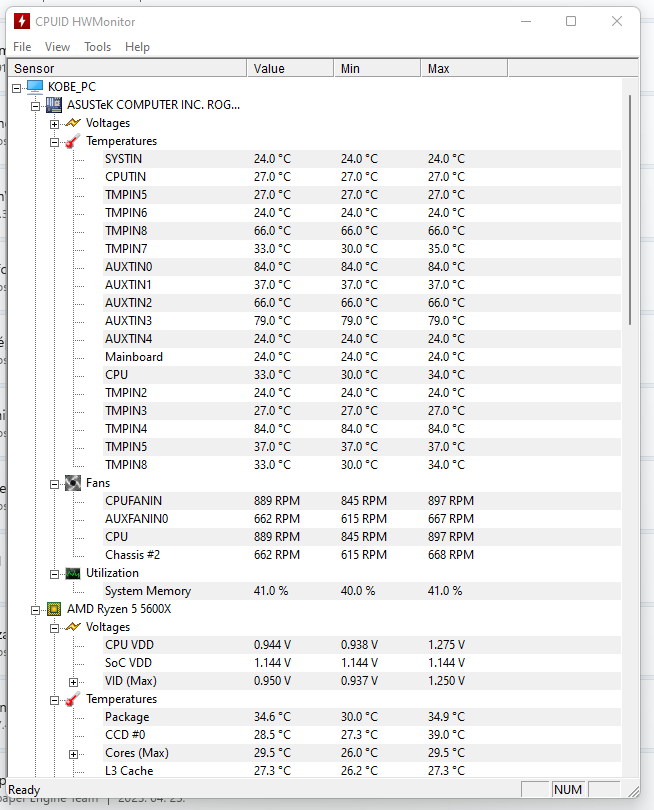The height and width of the screenshot is (810, 654).
Task: Collapse the Ryzen Voltages node
Action: click(54, 629)
